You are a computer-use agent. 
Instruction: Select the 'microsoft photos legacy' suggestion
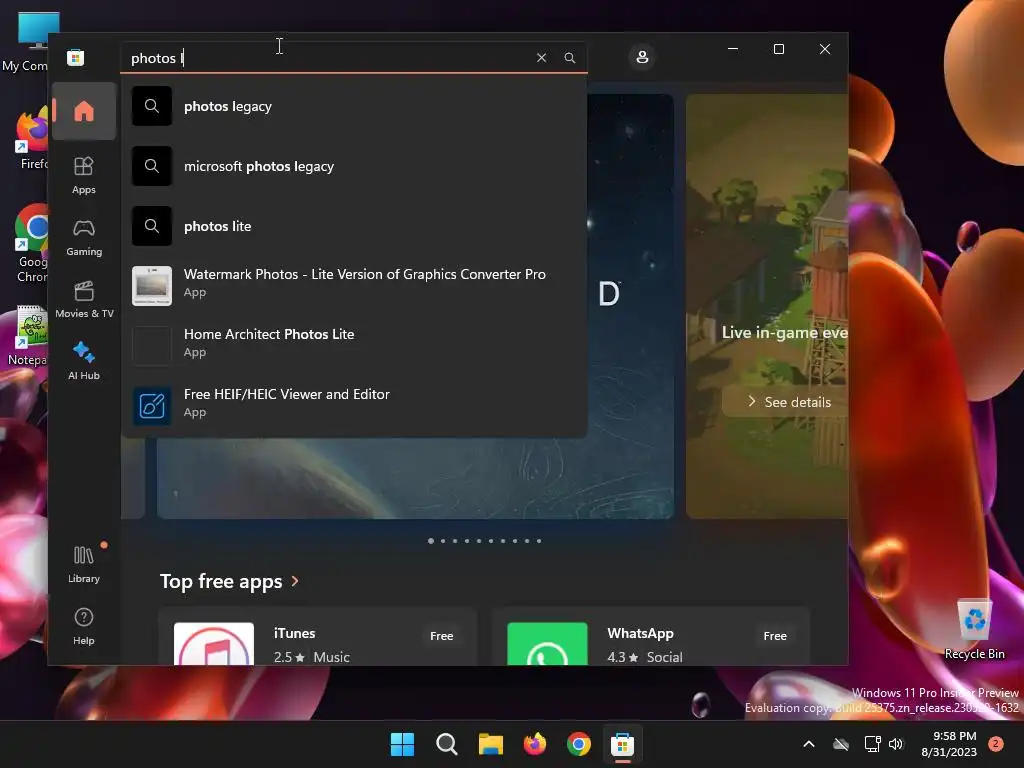(354, 167)
